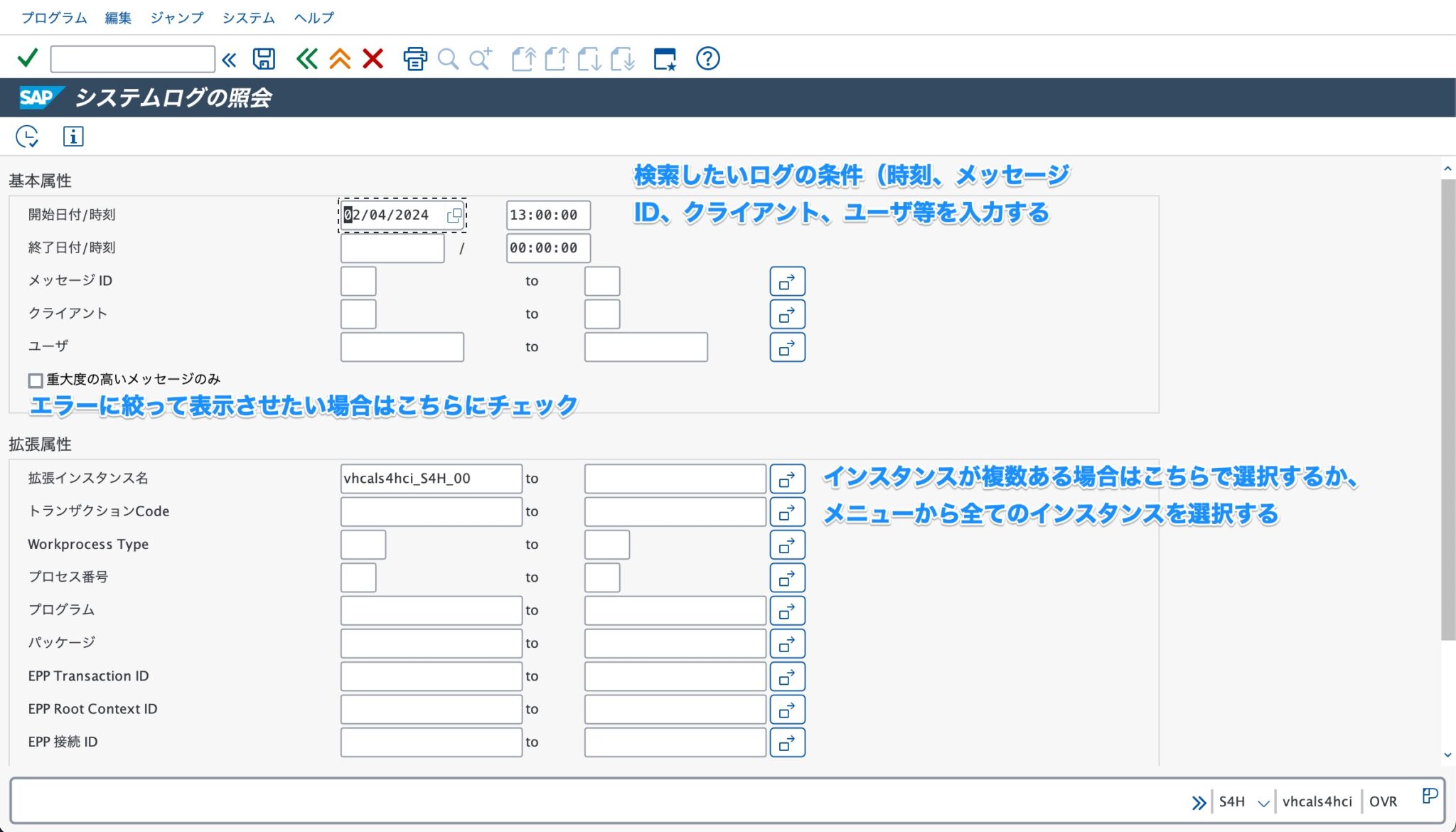
Task: Click the Save icon in the toolbar
Action: coord(262,58)
